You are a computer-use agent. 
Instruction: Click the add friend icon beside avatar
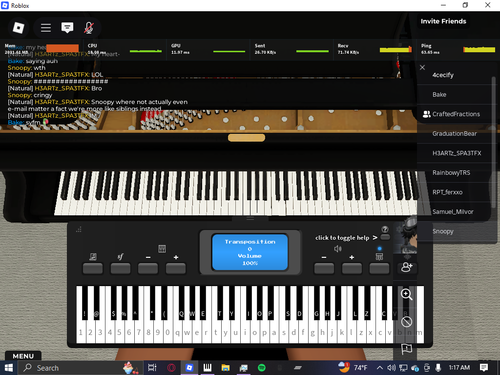(x=407, y=267)
